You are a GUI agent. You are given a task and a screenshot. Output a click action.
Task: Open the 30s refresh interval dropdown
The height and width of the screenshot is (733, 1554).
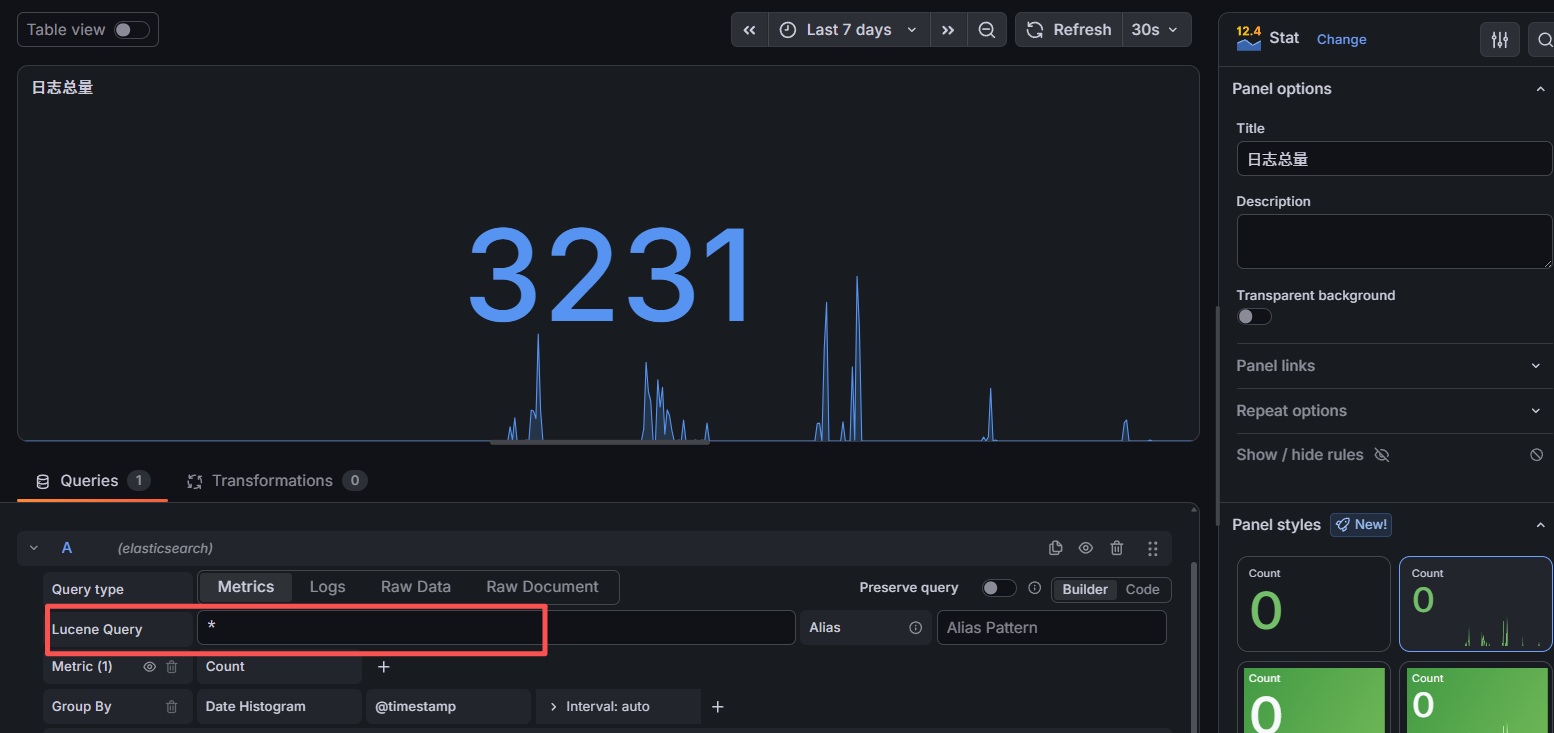(1156, 30)
